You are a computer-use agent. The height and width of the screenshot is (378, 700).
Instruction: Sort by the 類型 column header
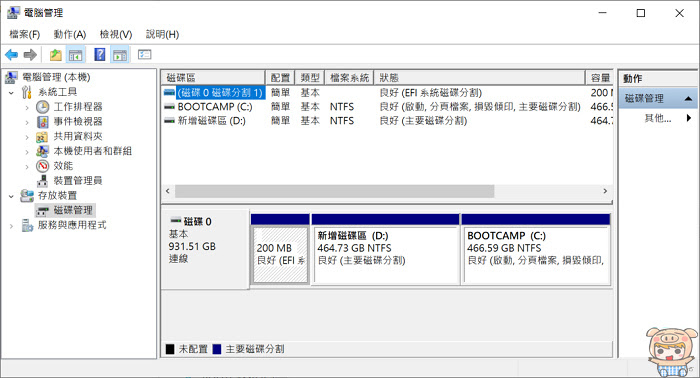[310, 78]
